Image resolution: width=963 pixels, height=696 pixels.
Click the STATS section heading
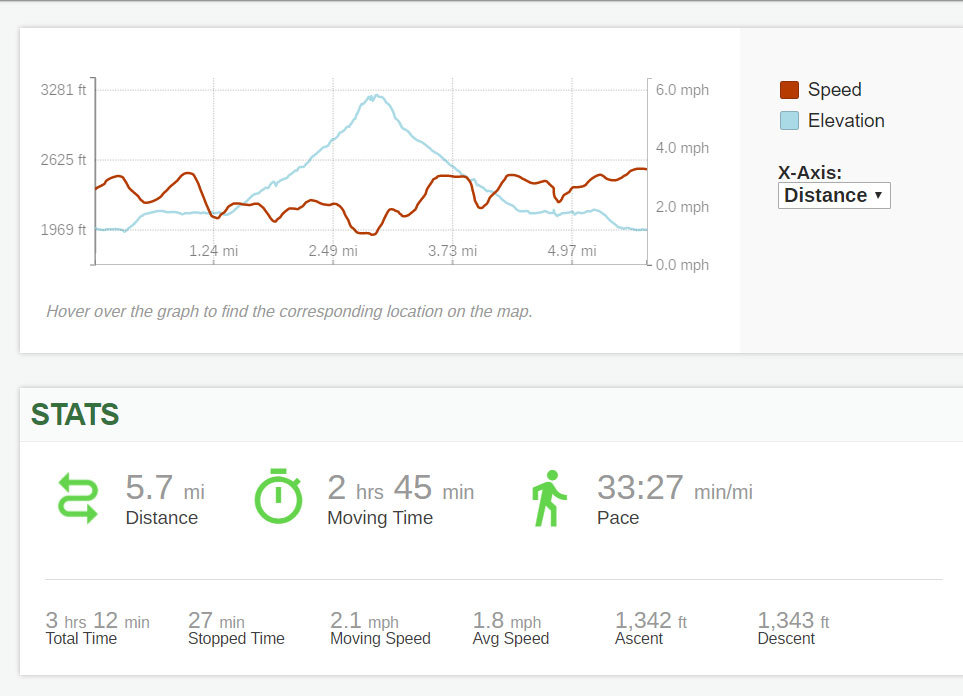(75, 414)
